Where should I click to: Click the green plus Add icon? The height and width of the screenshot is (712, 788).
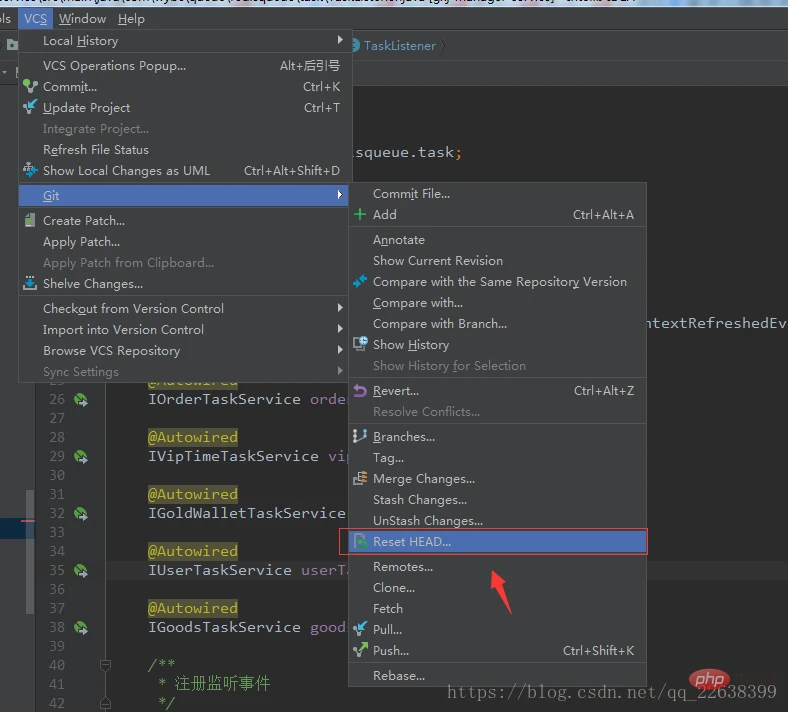click(x=360, y=214)
